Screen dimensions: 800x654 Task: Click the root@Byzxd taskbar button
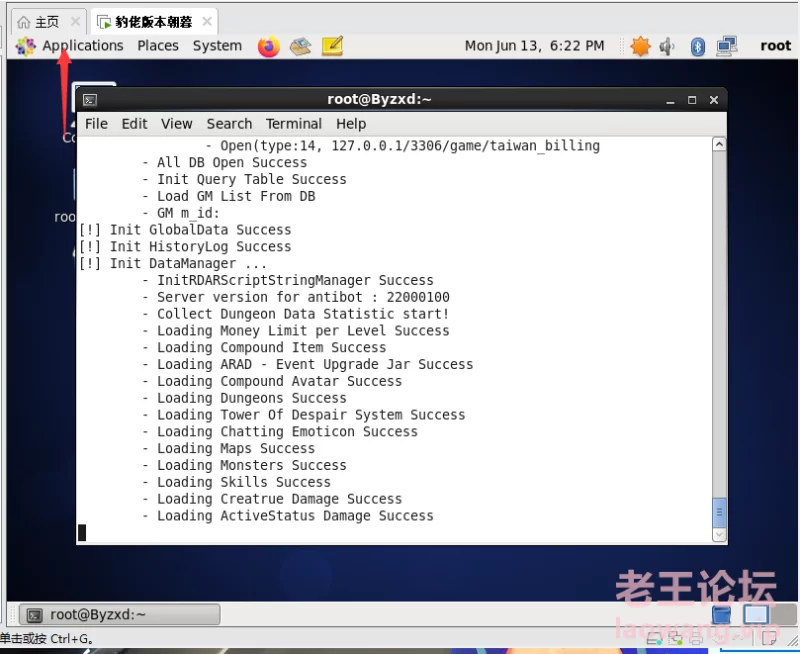(120, 615)
